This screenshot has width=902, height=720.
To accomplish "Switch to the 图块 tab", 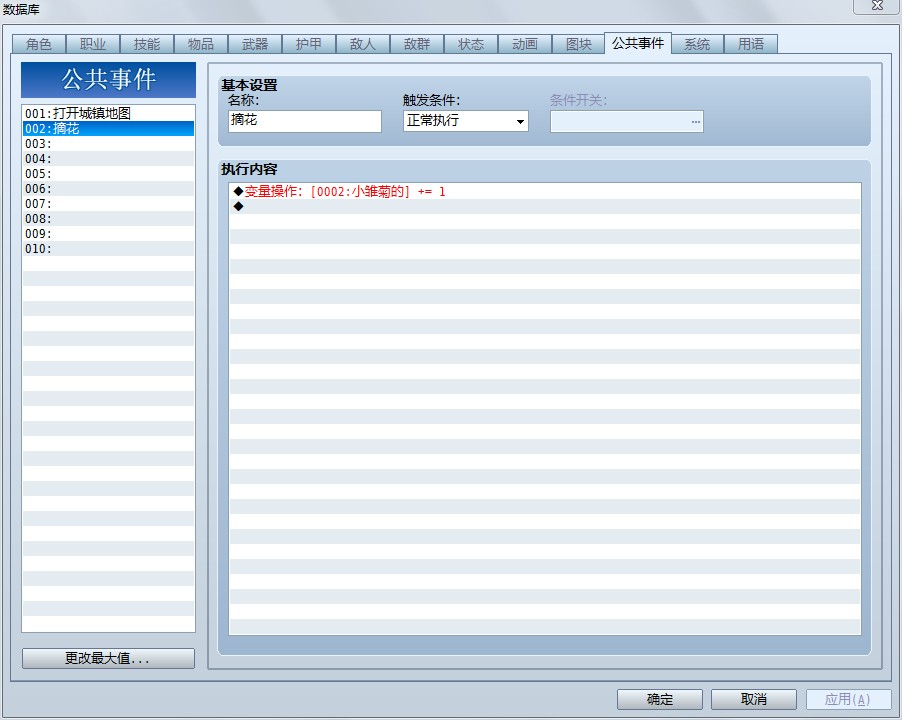I will click(x=579, y=44).
